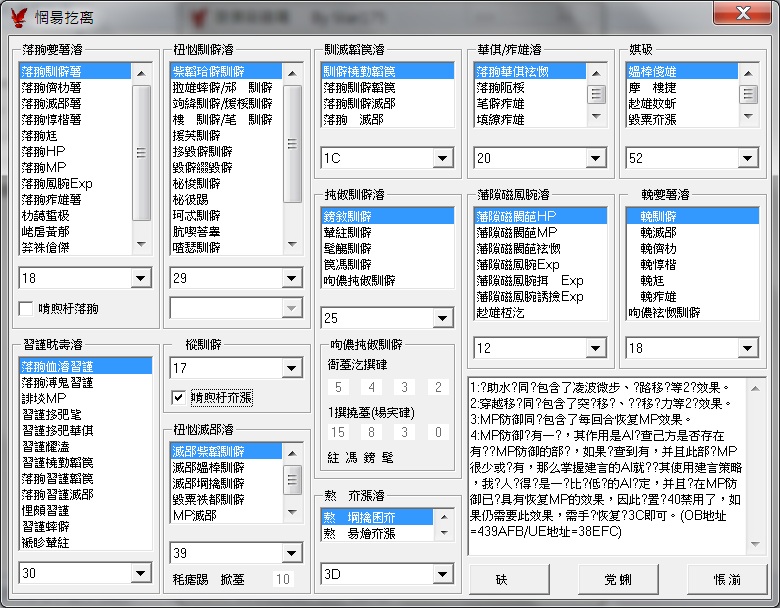Open the dropdown showing value 30

tap(141, 573)
